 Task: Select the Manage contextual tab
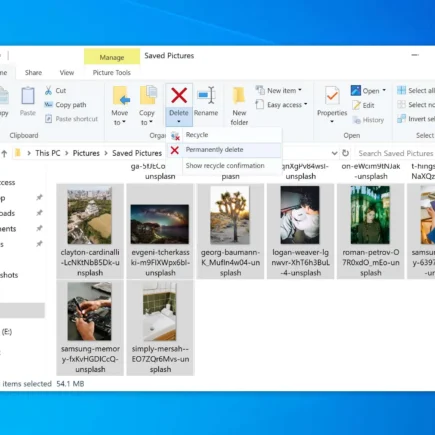tap(112, 57)
